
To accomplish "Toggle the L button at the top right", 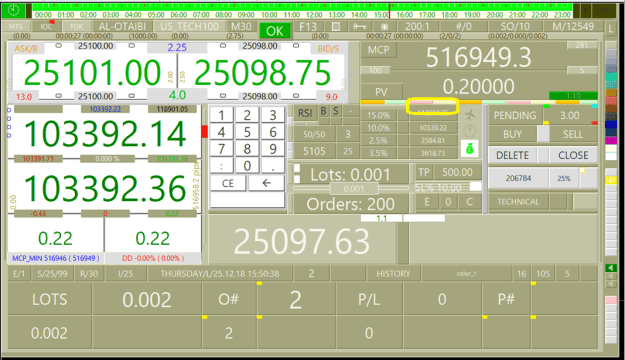I will pyautogui.click(x=611, y=29).
